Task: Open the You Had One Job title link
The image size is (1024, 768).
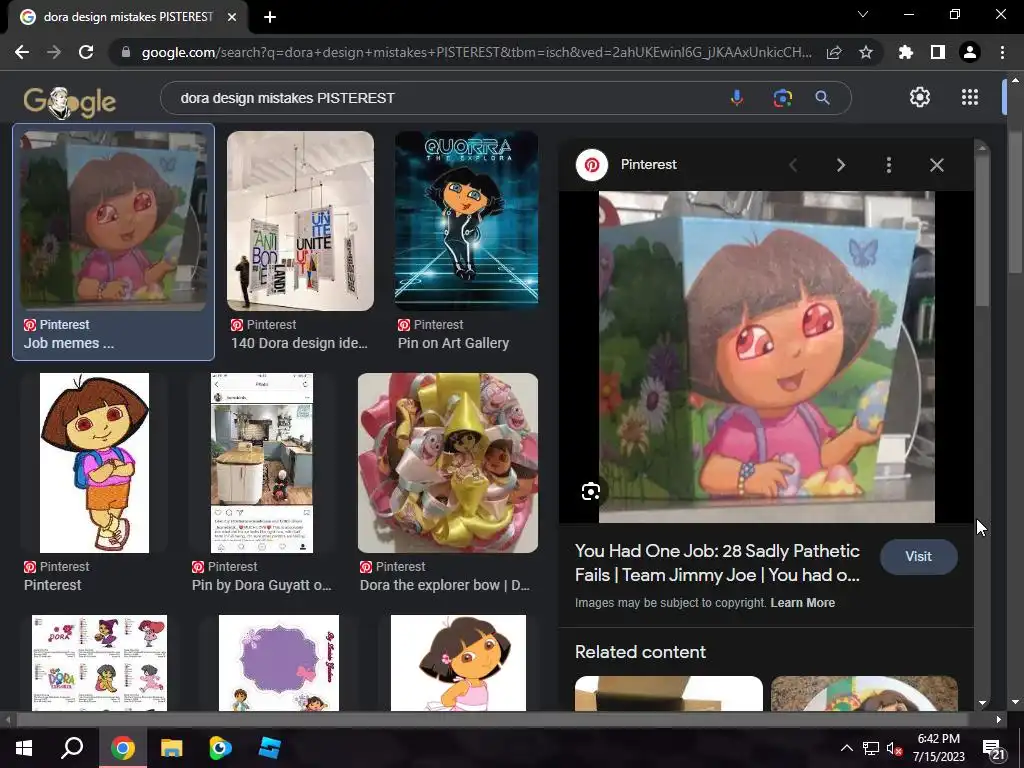Action: coord(717,563)
